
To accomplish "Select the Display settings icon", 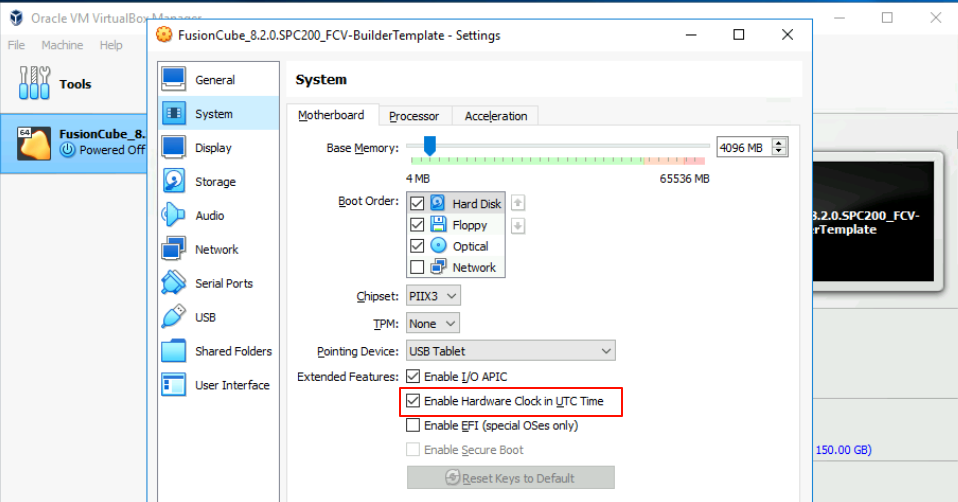I will point(174,148).
